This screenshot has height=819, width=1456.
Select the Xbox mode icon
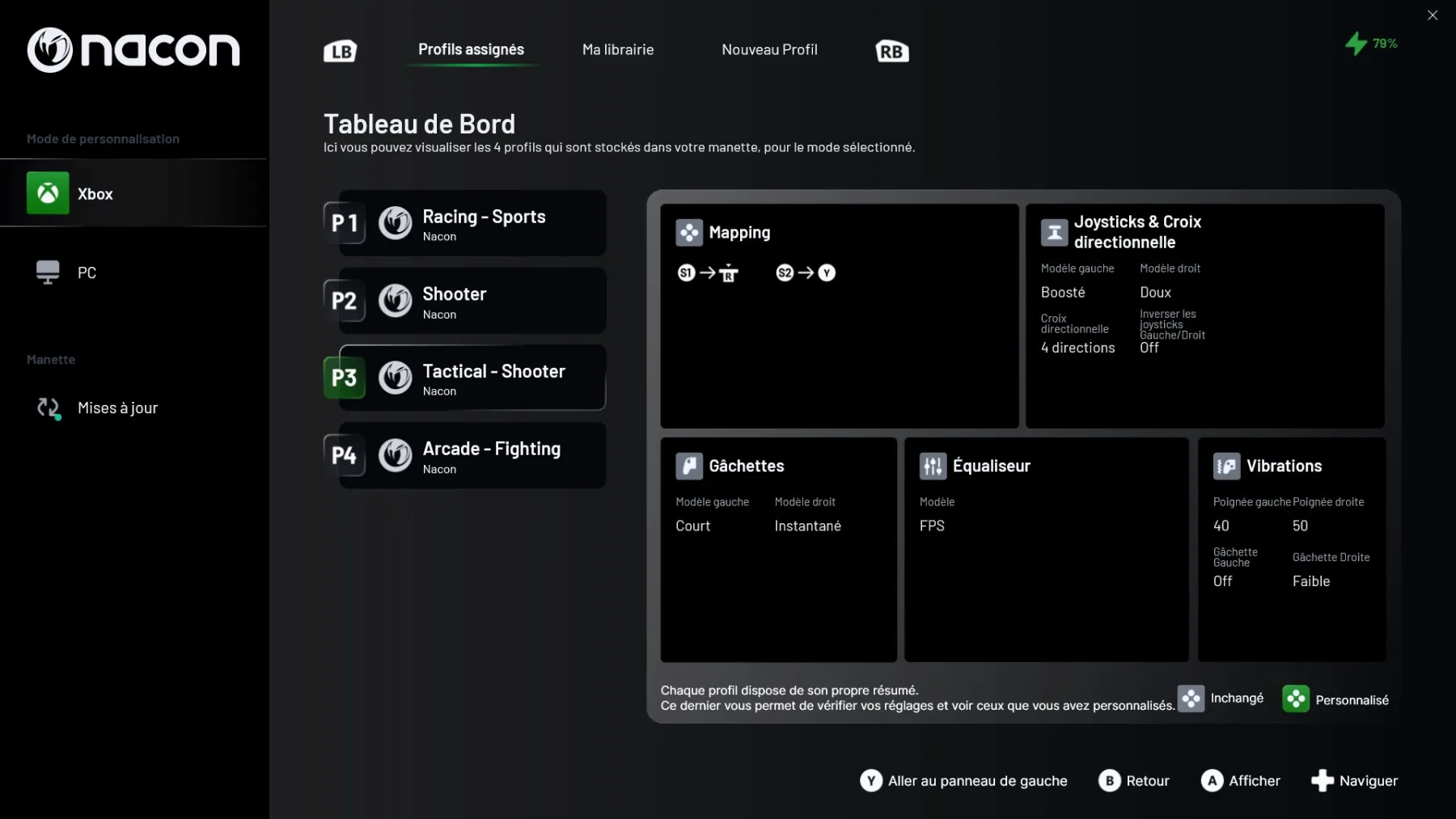48,193
